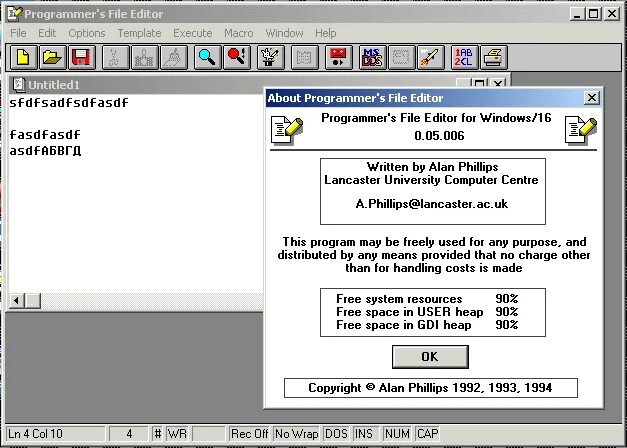Open the Options menu

pos(87,33)
